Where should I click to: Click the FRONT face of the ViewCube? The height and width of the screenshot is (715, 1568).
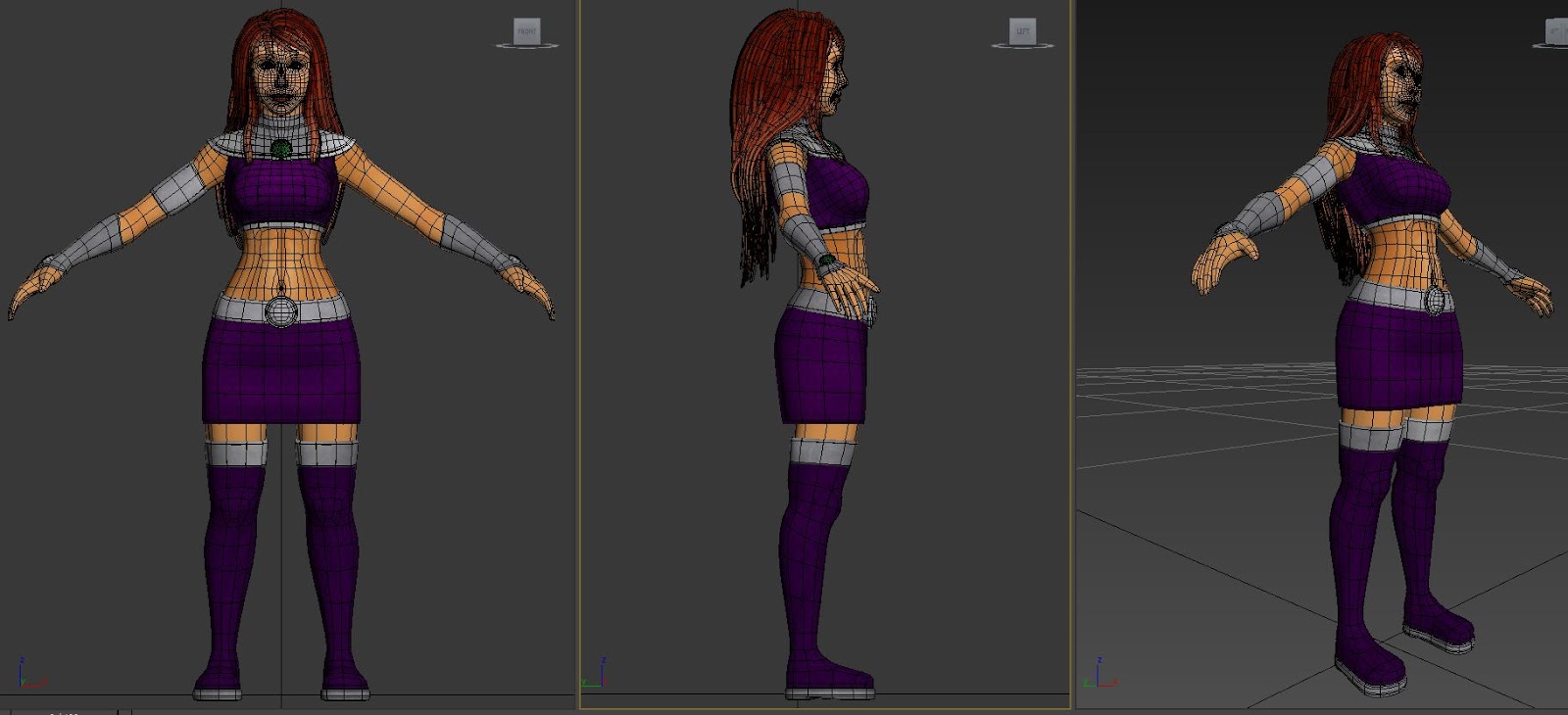[527, 31]
